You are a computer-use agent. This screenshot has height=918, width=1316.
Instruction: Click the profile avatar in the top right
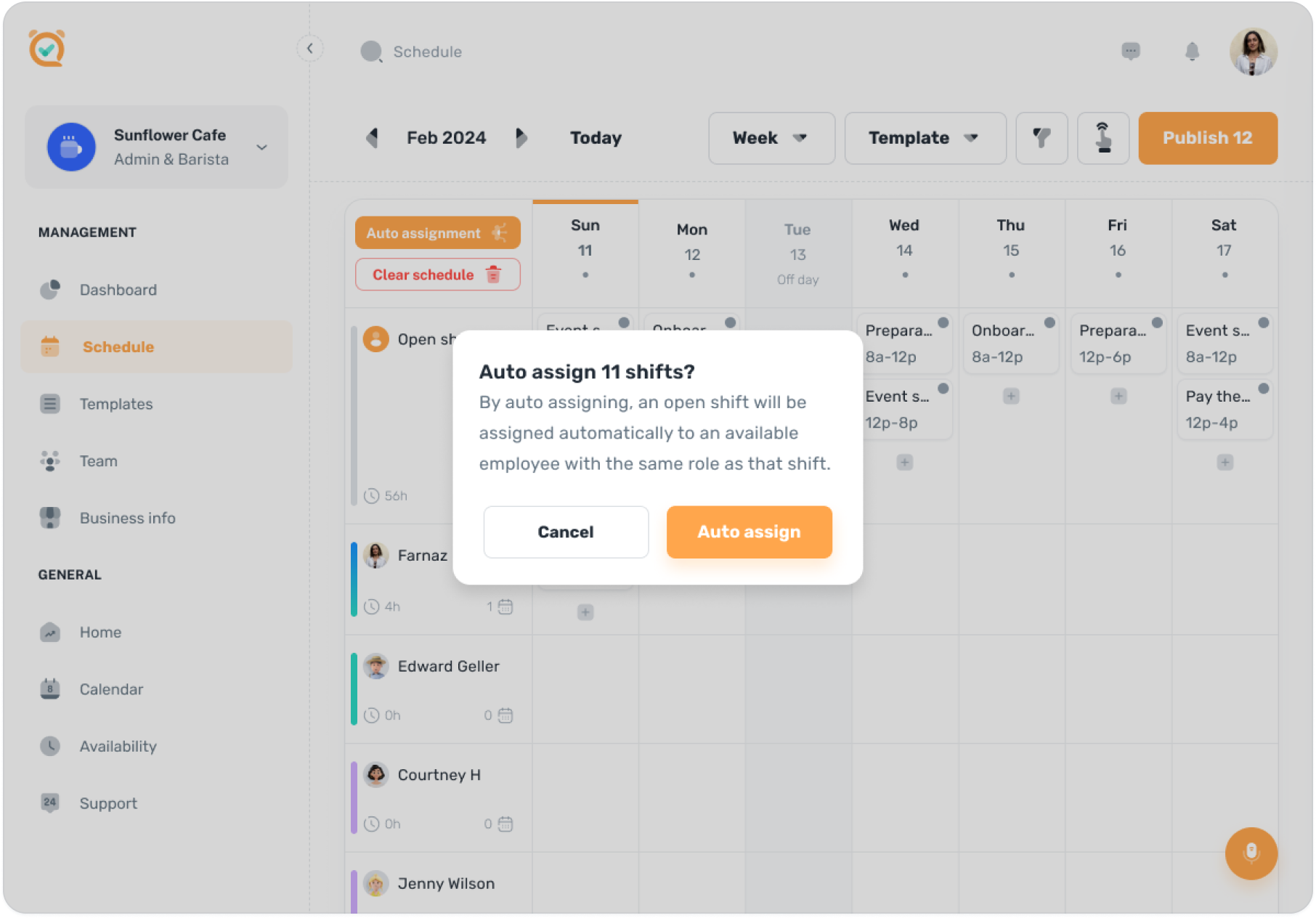coord(1253,51)
